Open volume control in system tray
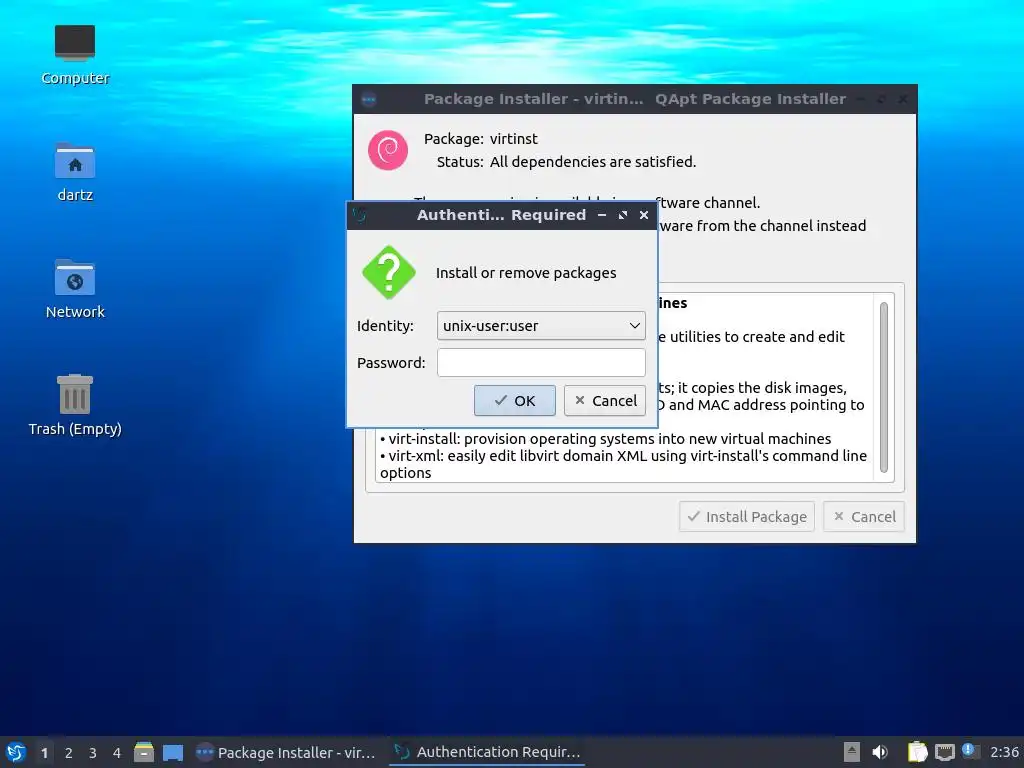The width and height of the screenshot is (1024, 768). 880,752
